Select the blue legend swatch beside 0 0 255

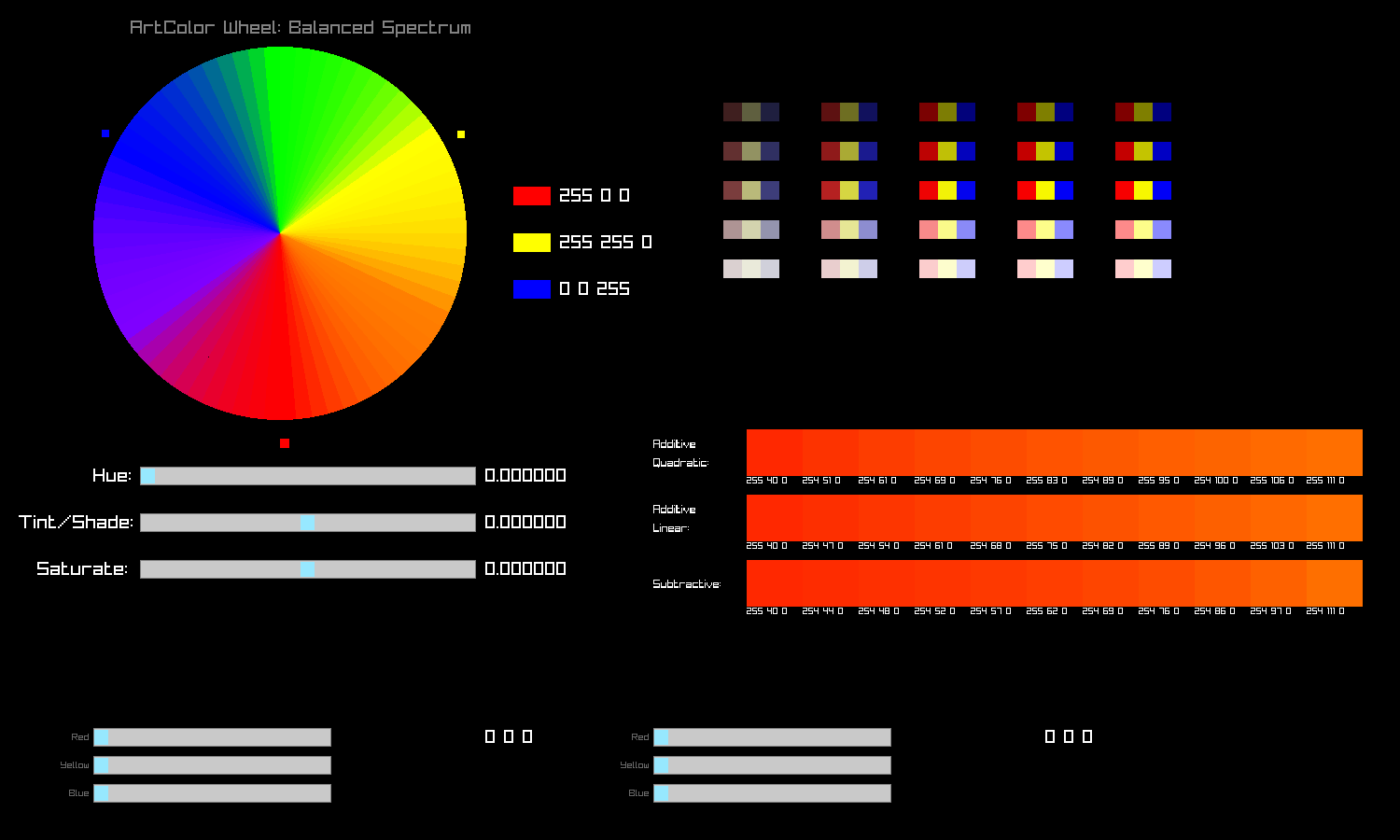coord(532,289)
